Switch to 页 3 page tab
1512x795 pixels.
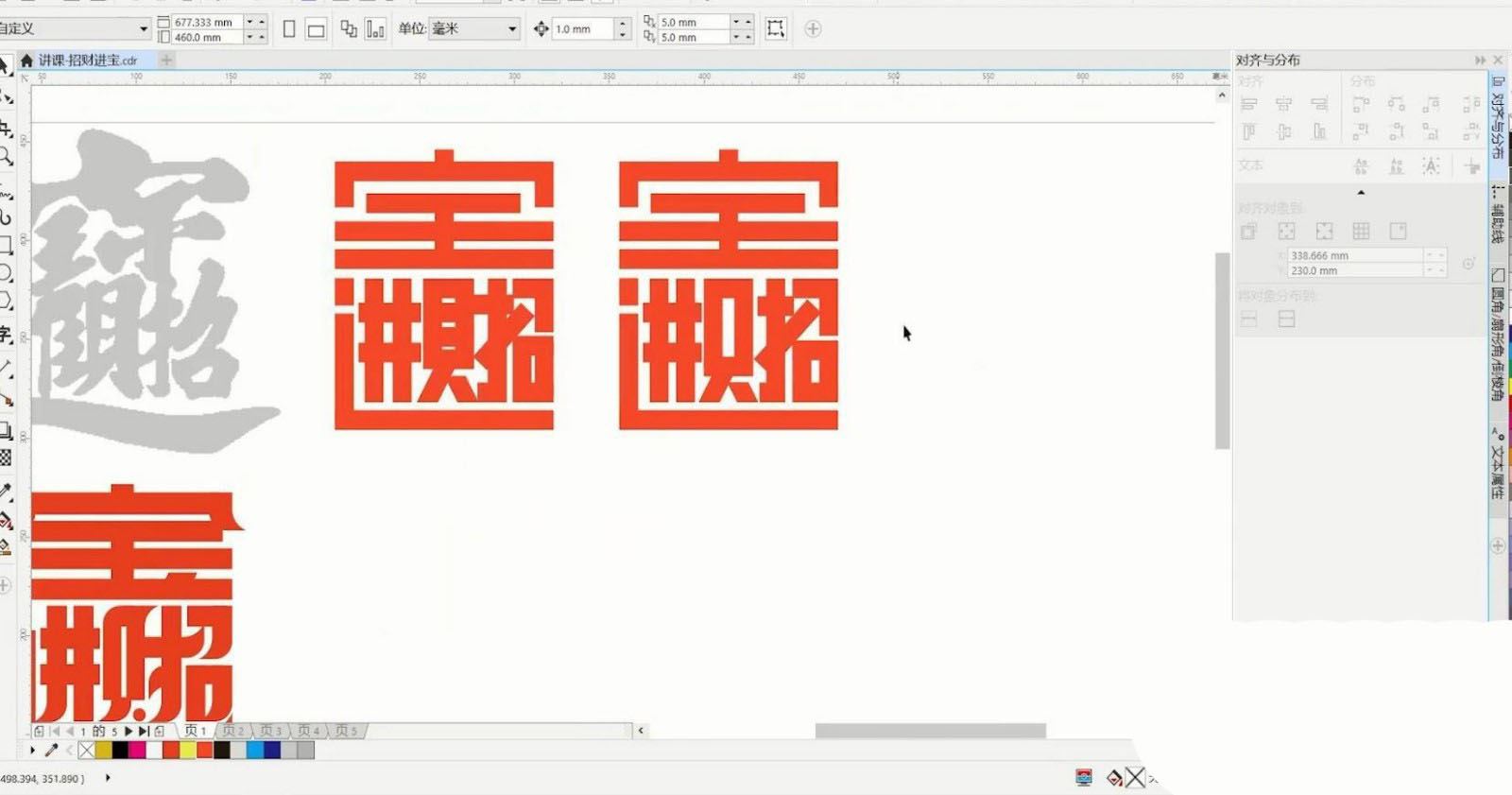(271, 731)
